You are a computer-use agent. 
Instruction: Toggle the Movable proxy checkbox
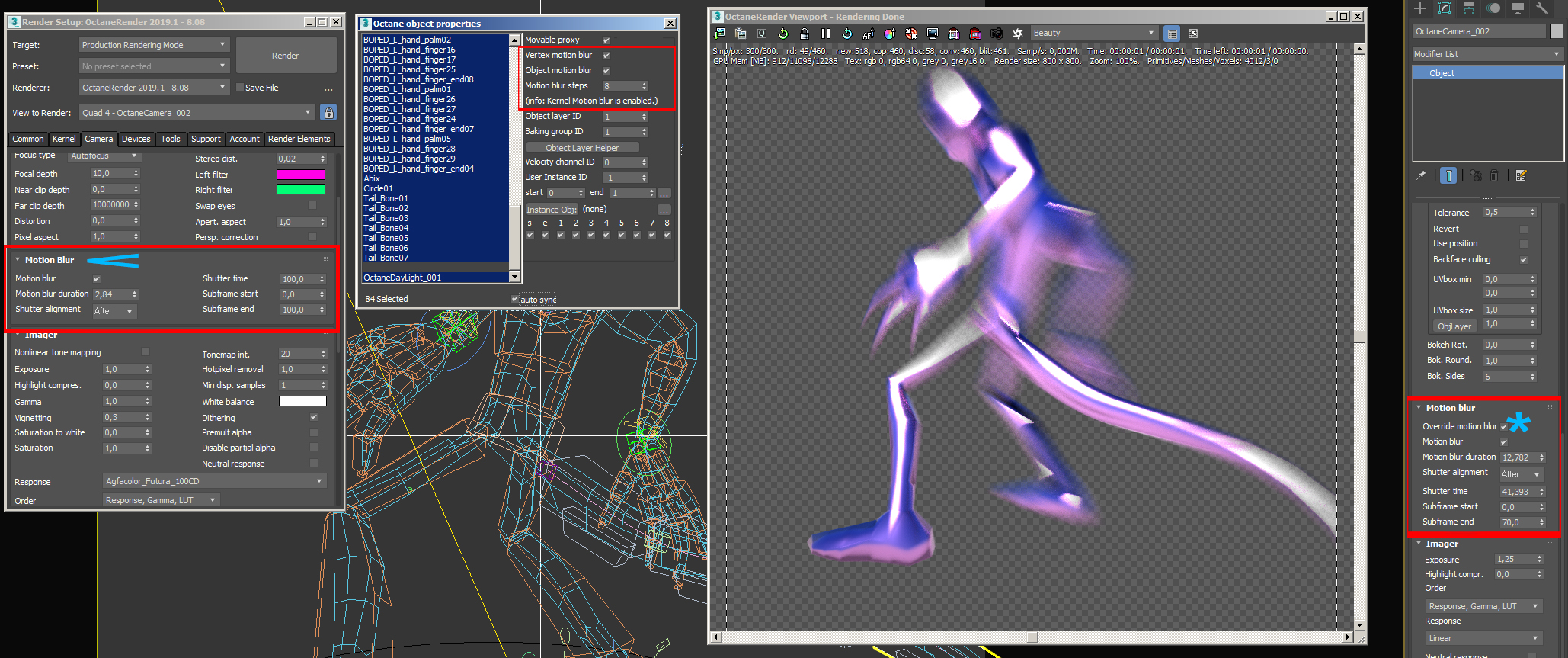pos(606,40)
